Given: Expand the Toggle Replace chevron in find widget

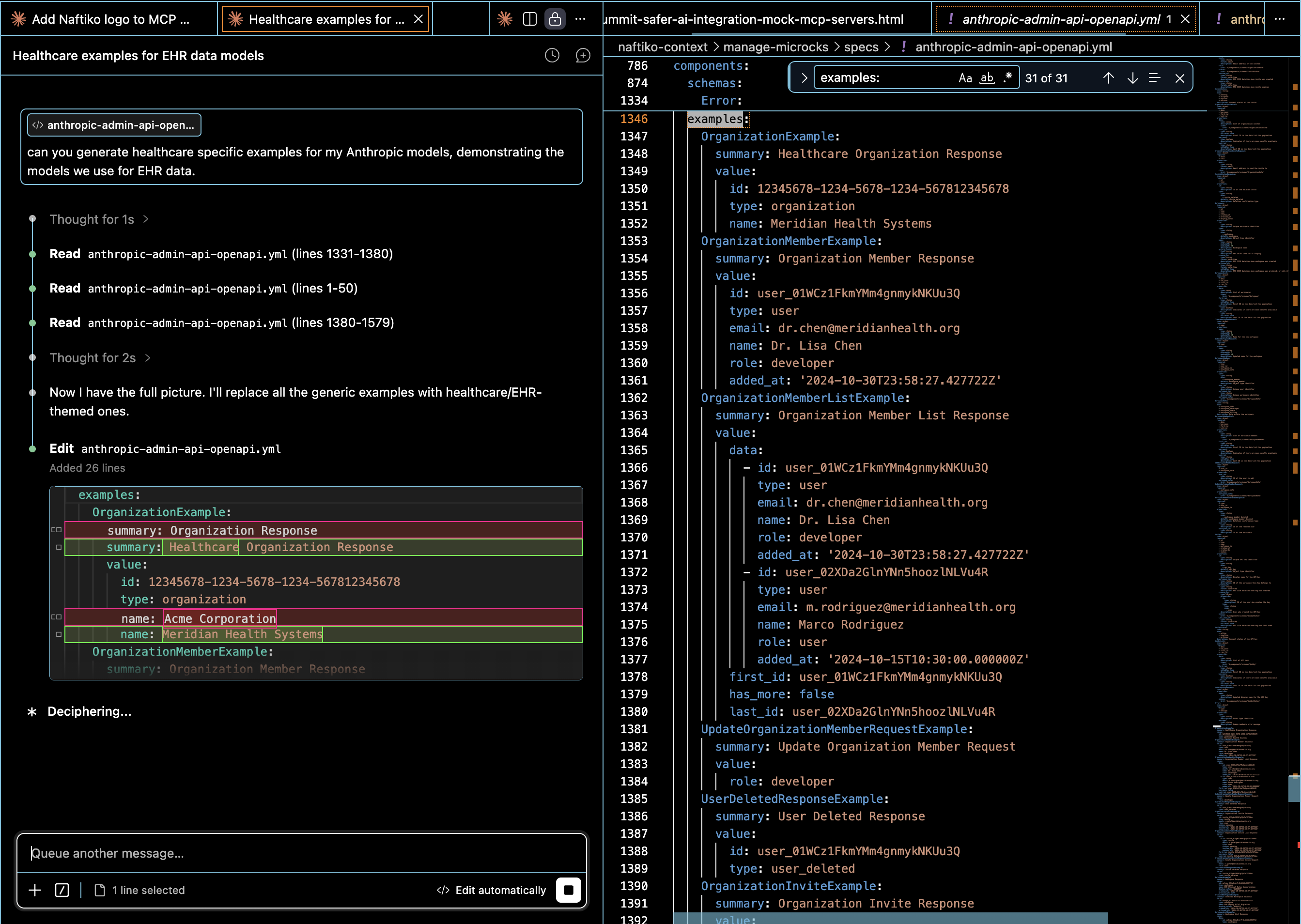Looking at the screenshot, I should [804, 78].
